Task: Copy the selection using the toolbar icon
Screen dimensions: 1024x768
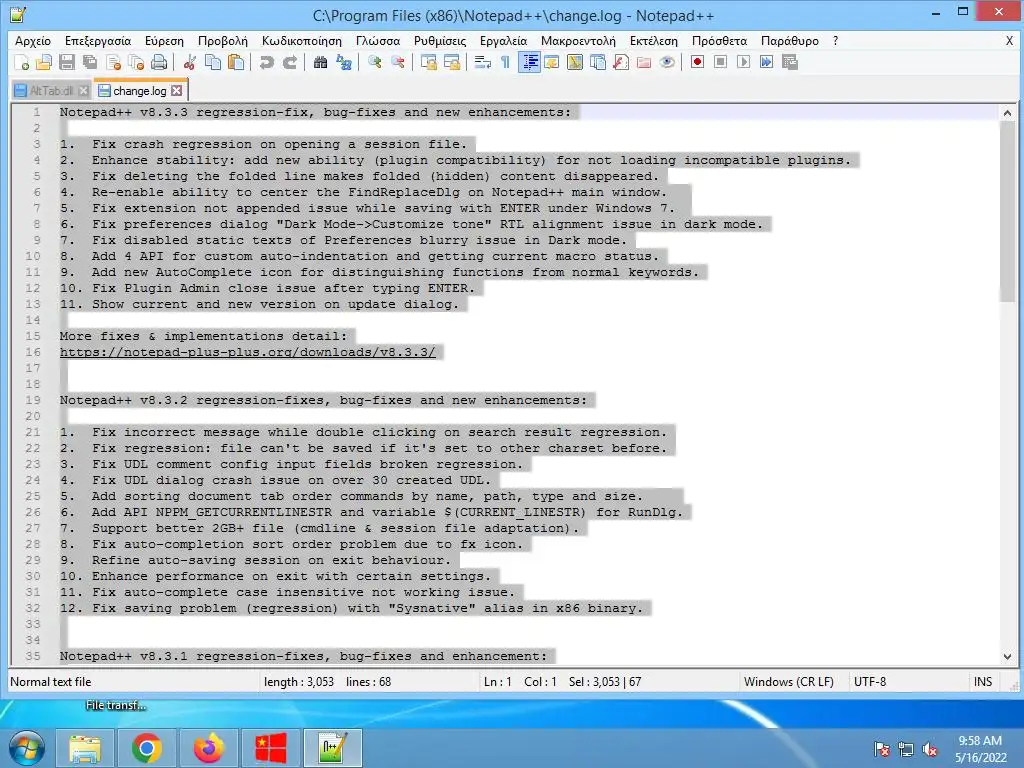Action: point(213,62)
